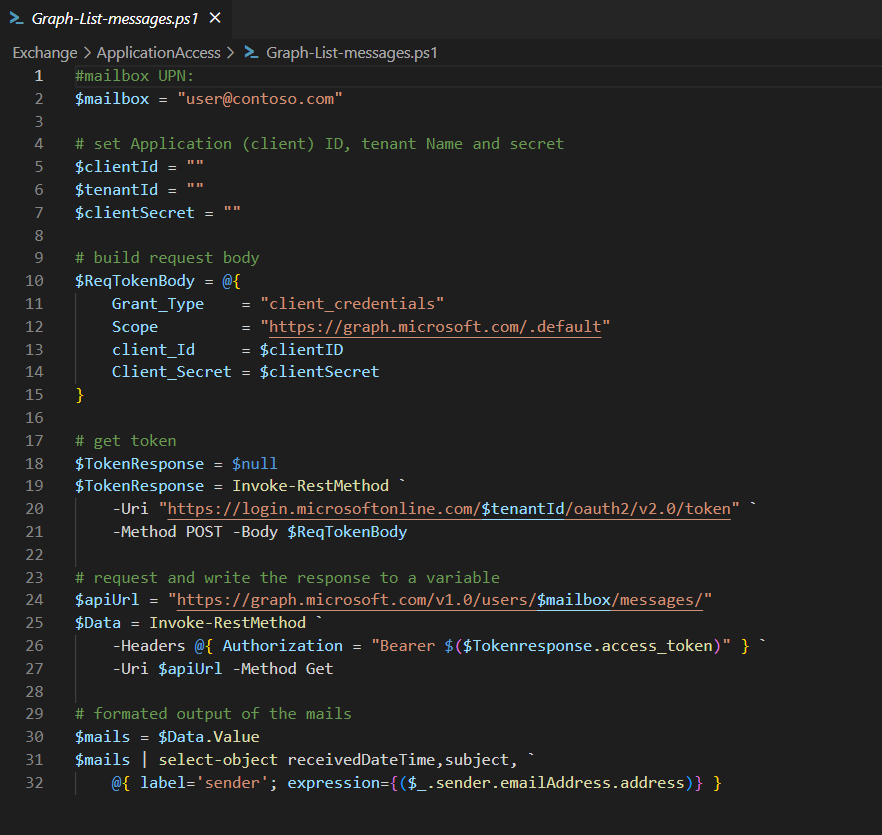Select line number 32 in the gutter
Image resolution: width=882 pixels, height=835 pixels.
(38, 782)
